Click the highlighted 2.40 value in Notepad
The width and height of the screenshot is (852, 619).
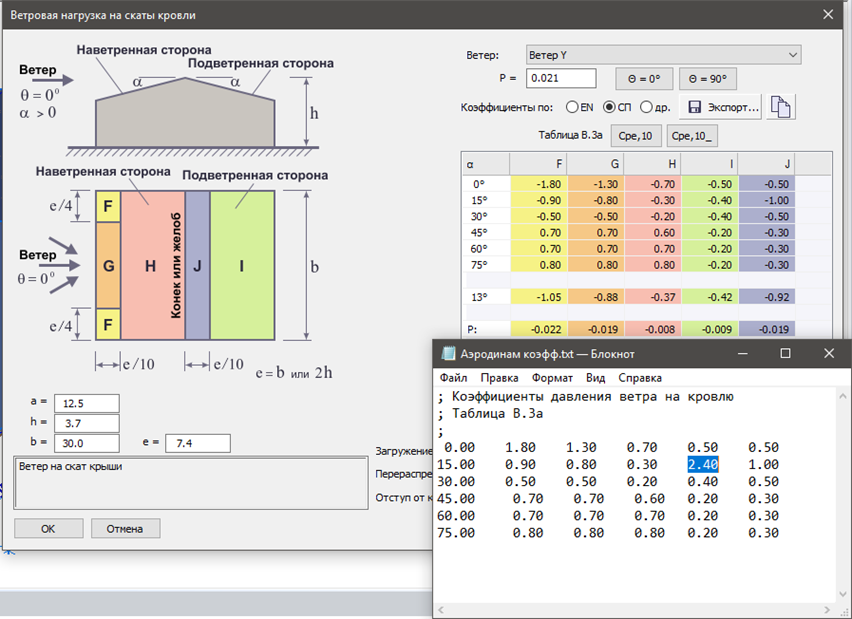click(703, 464)
